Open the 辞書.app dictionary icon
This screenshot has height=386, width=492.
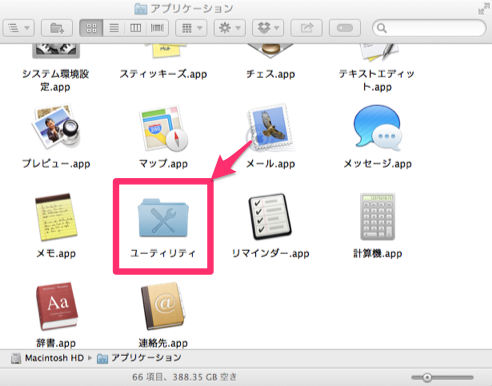click(x=57, y=306)
